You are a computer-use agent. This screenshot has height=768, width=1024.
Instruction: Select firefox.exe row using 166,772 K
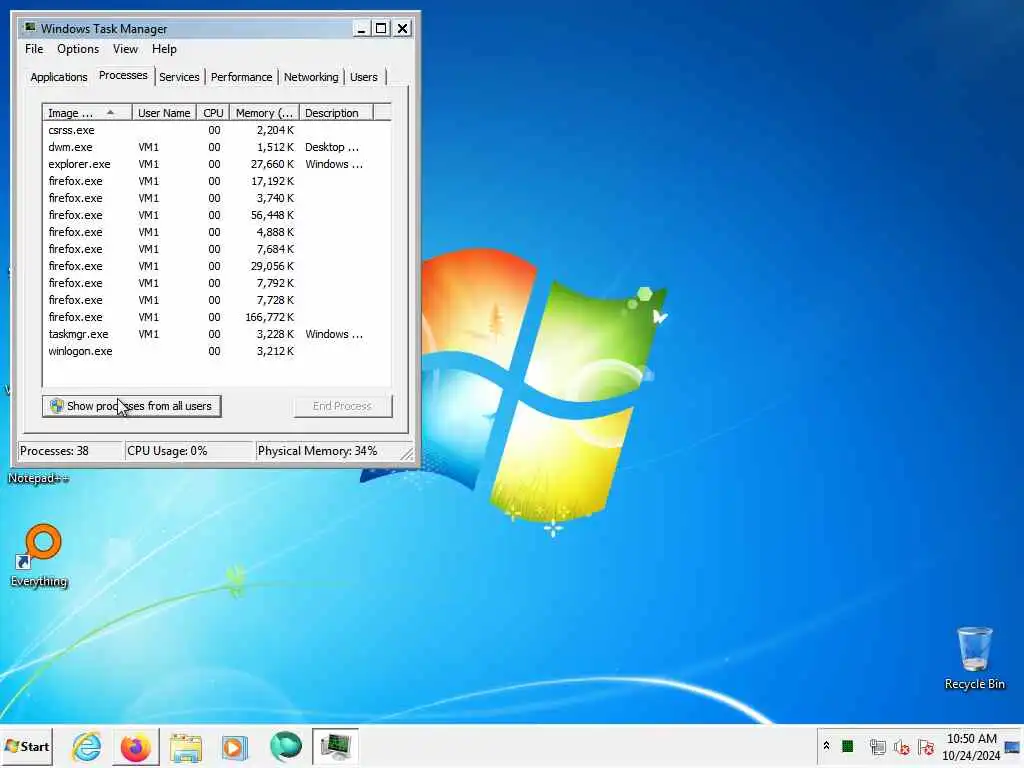[217, 317]
